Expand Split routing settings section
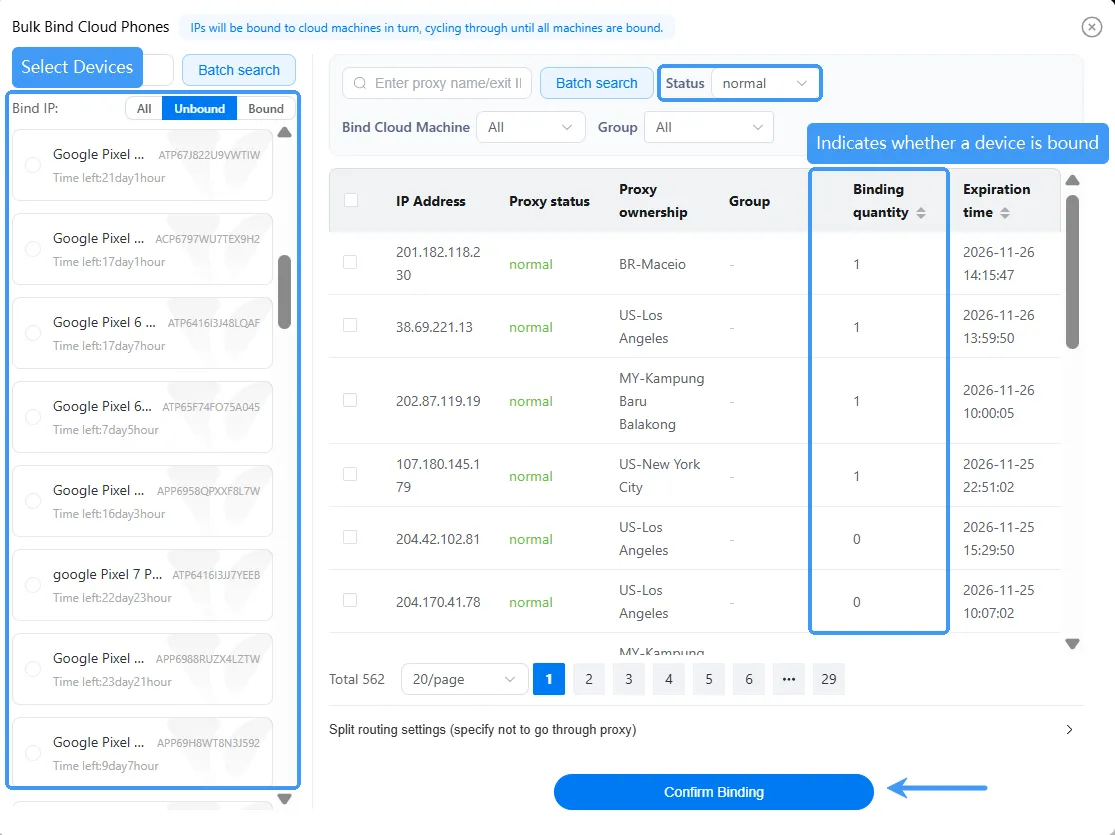The width and height of the screenshot is (1115, 835). coord(1069,730)
